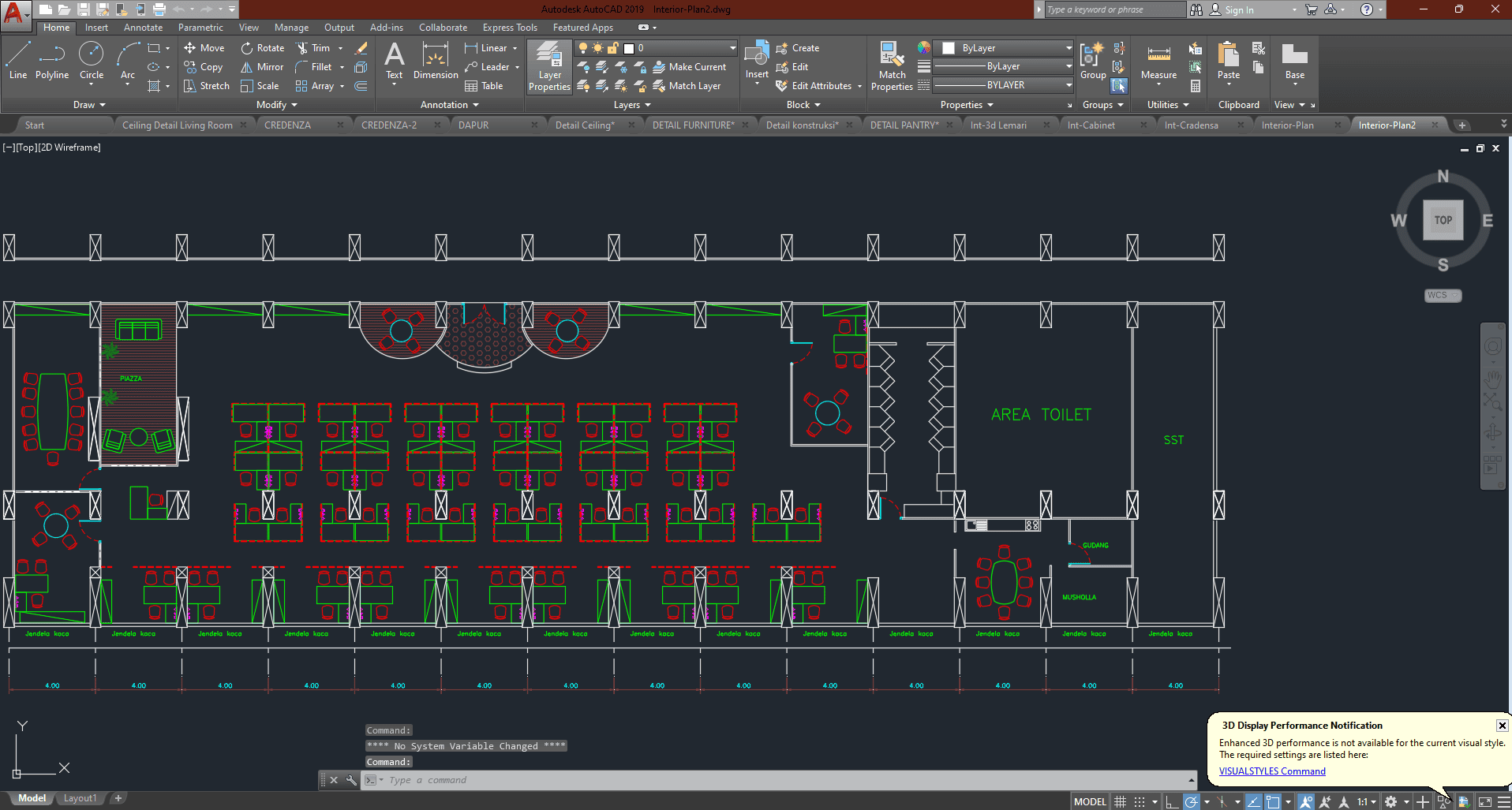Viewport: 1512px width, 810px height.
Task: Expand the Draw panel flyout
Action: tap(89, 105)
